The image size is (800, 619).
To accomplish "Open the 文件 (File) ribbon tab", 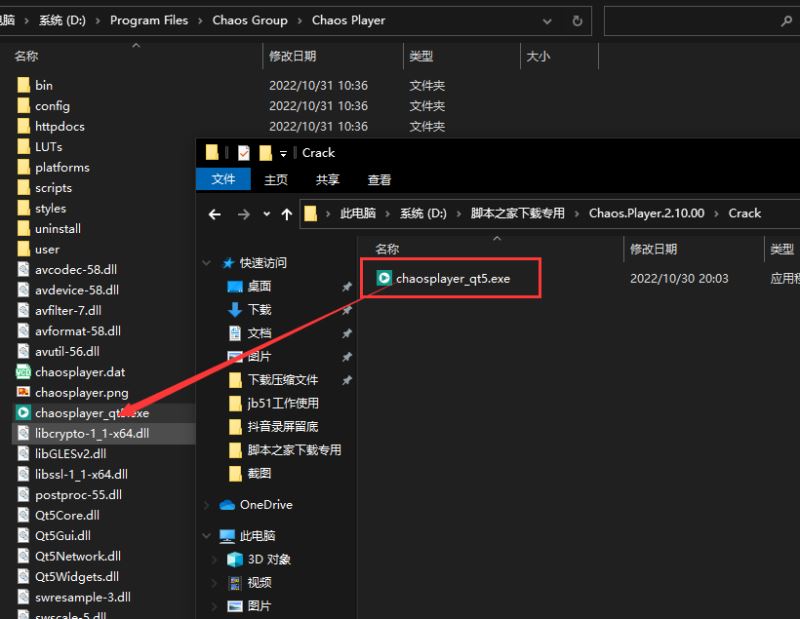I will 223,179.
